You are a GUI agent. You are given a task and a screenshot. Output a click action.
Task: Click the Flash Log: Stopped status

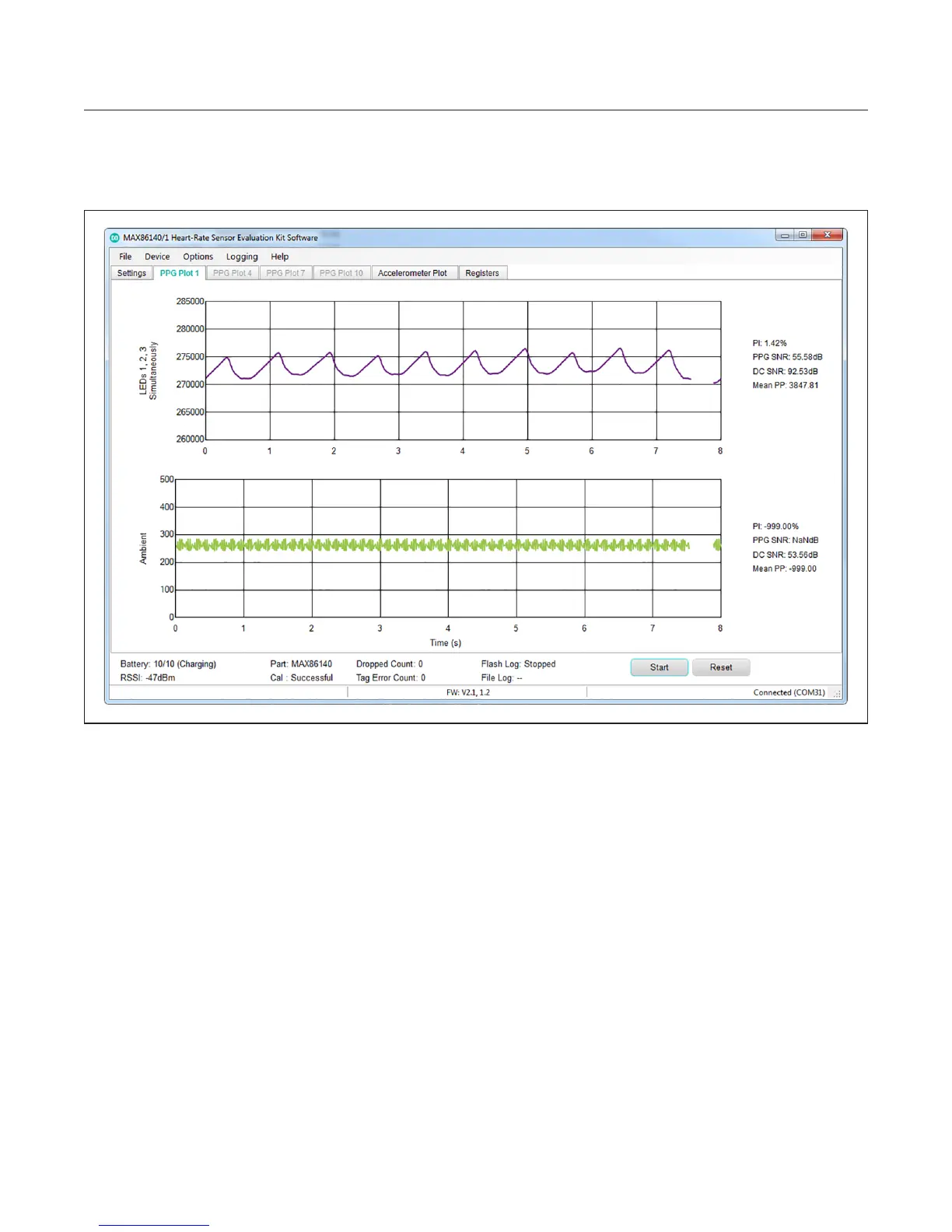click(x=518, y=664)
